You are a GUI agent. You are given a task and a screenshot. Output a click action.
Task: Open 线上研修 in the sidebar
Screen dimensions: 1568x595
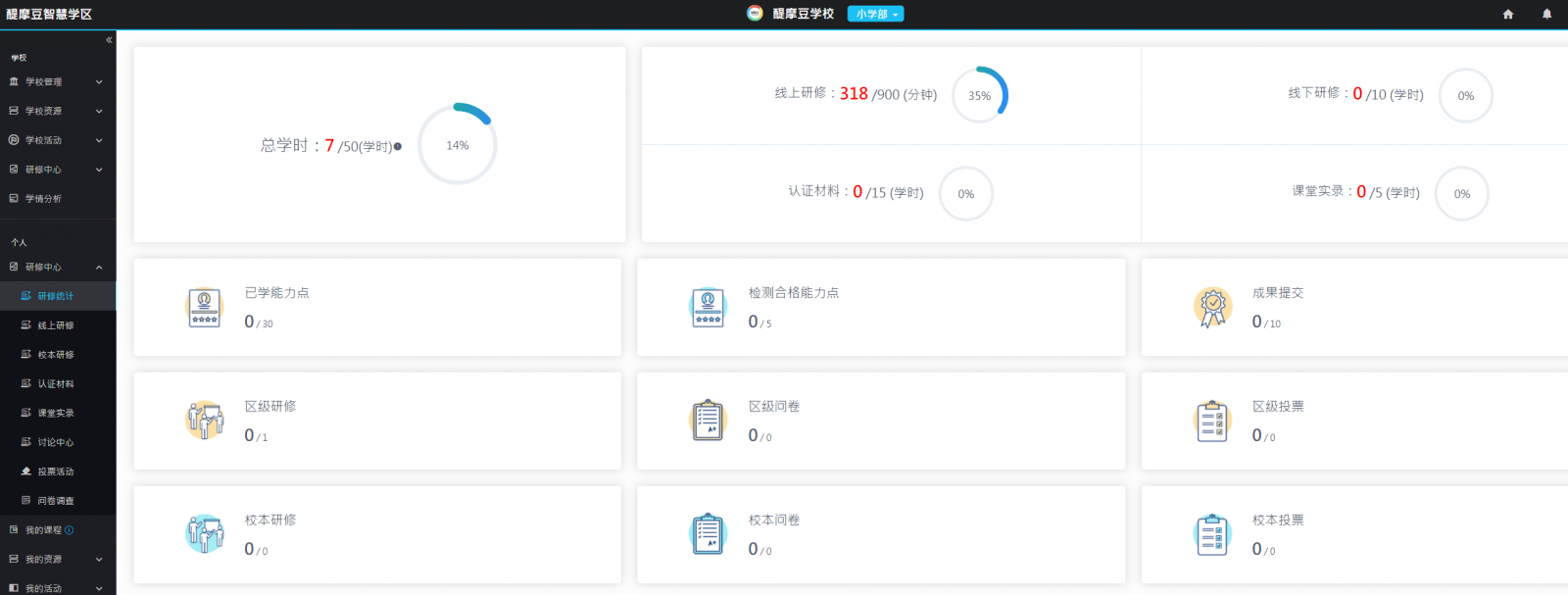coord(56,325)
